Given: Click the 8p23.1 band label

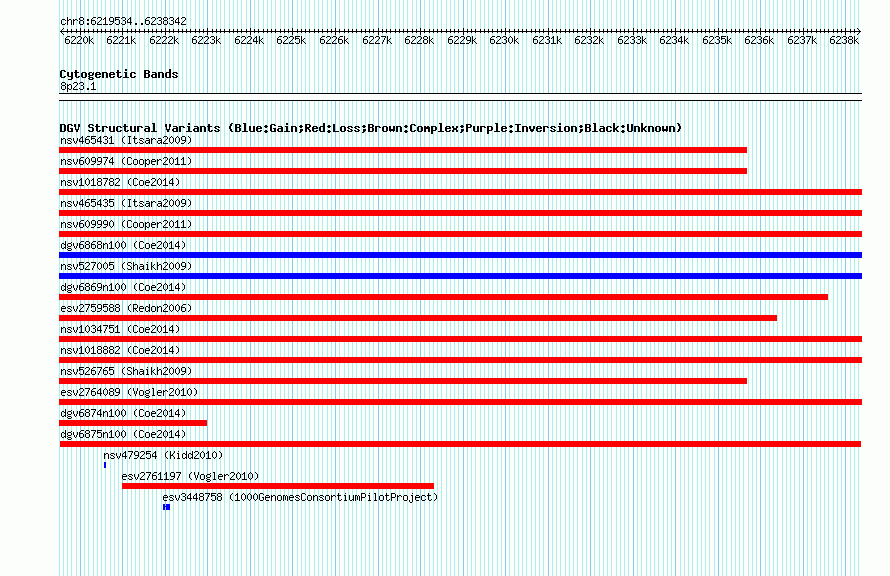Looking at the screenshot, I should coord(78,86).
